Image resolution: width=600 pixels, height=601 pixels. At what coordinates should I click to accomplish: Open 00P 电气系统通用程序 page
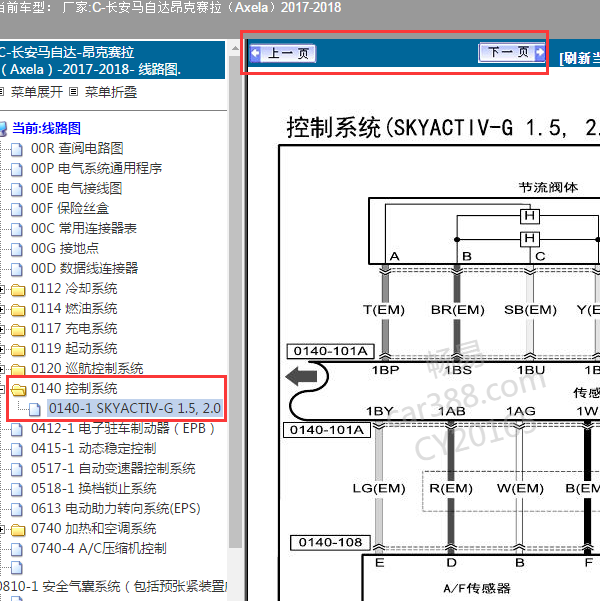pos(97,168)
